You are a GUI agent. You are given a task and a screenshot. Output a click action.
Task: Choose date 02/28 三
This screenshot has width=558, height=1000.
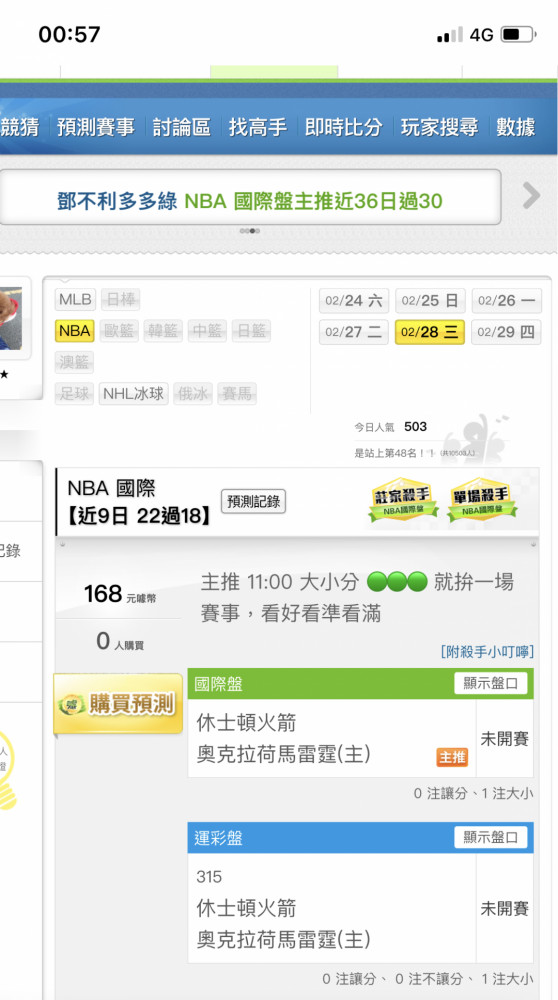(x=430, y=332)
